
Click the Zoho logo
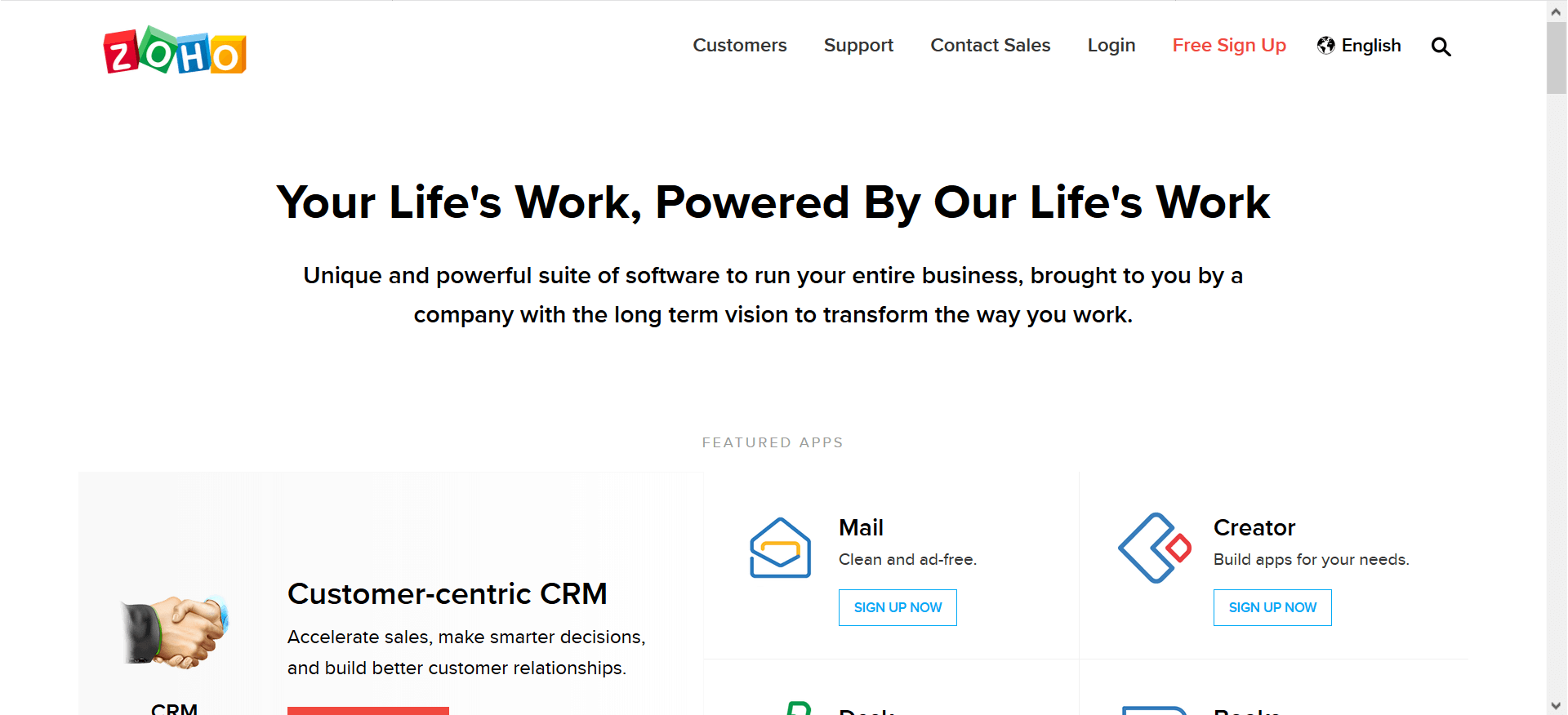(175, 51)
